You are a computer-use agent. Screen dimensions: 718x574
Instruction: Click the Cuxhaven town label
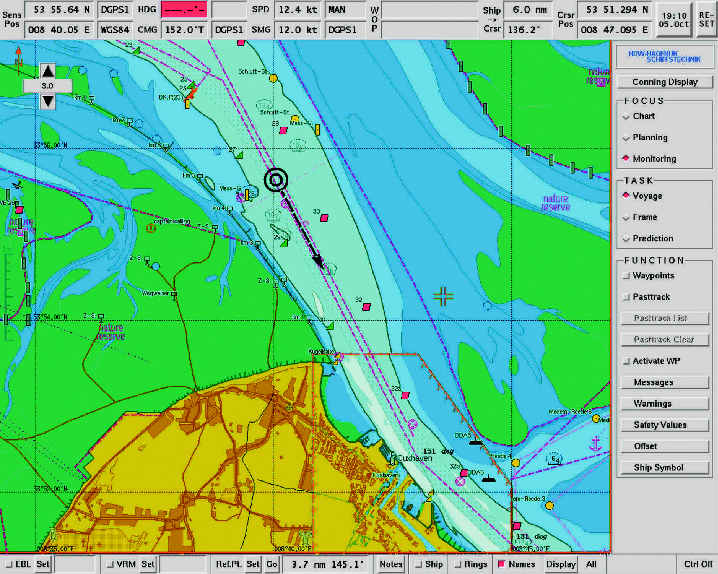(x=415, y=458)
